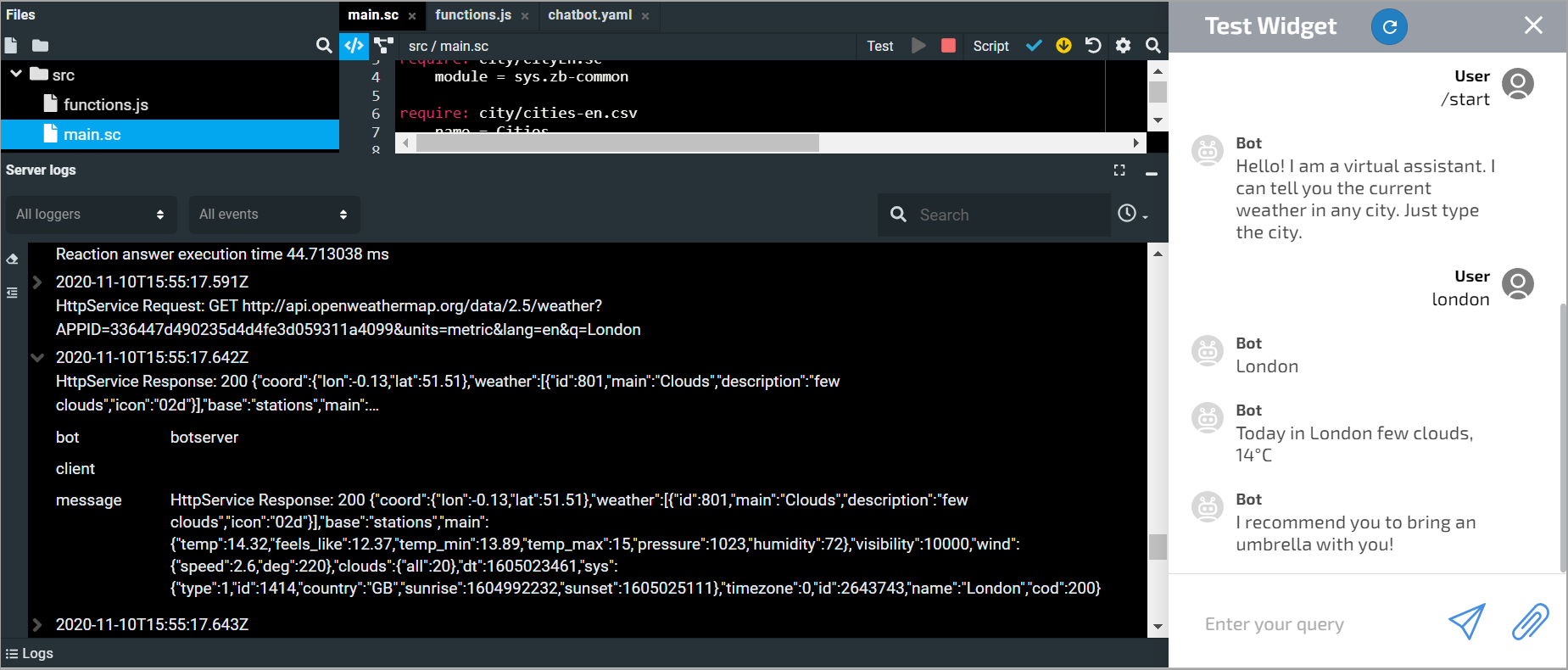Switch to code editor view
This screenshot has height=670, width=1568.
click(x=354, y=46)
